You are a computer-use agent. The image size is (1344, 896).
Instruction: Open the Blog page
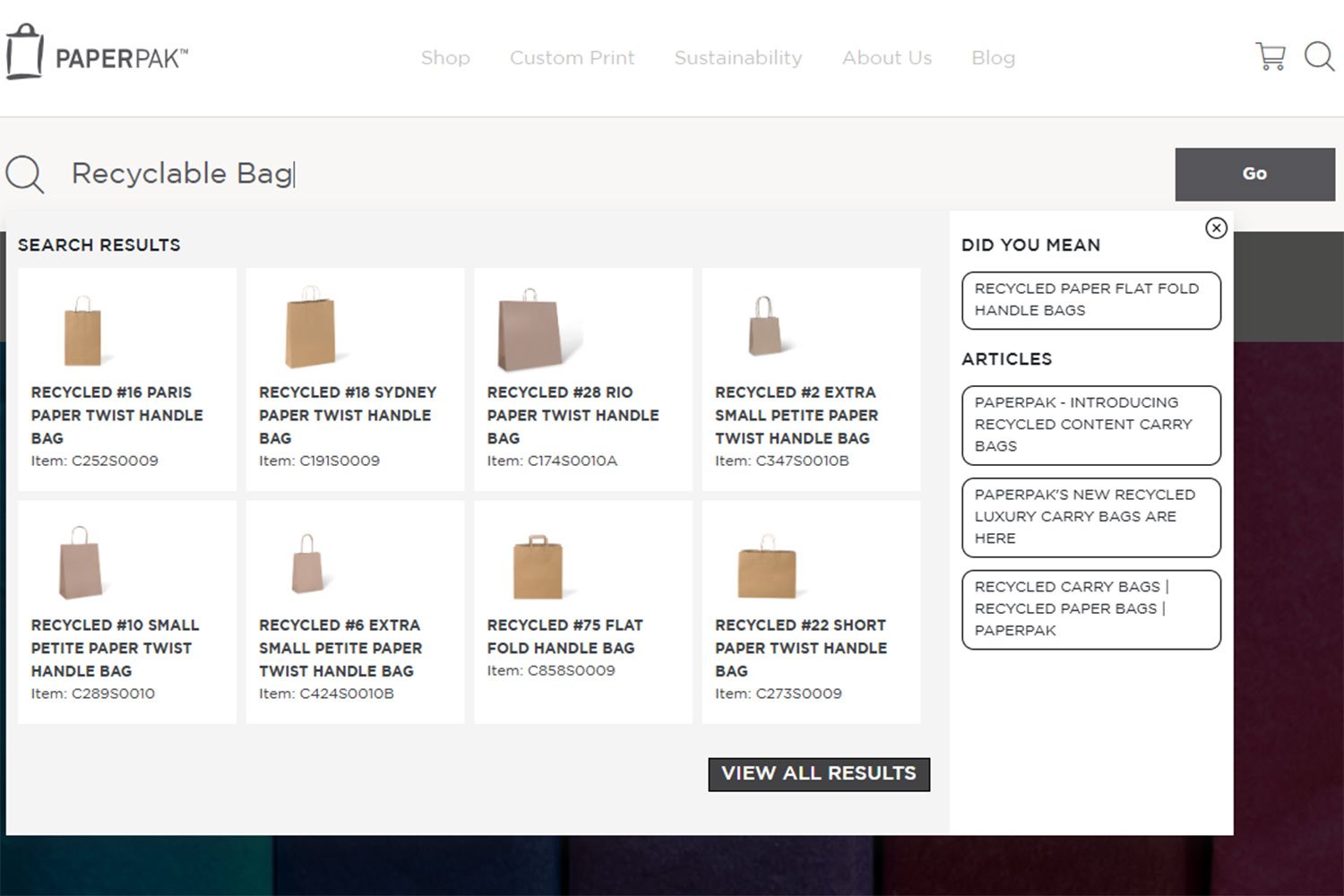click(993, 58)
